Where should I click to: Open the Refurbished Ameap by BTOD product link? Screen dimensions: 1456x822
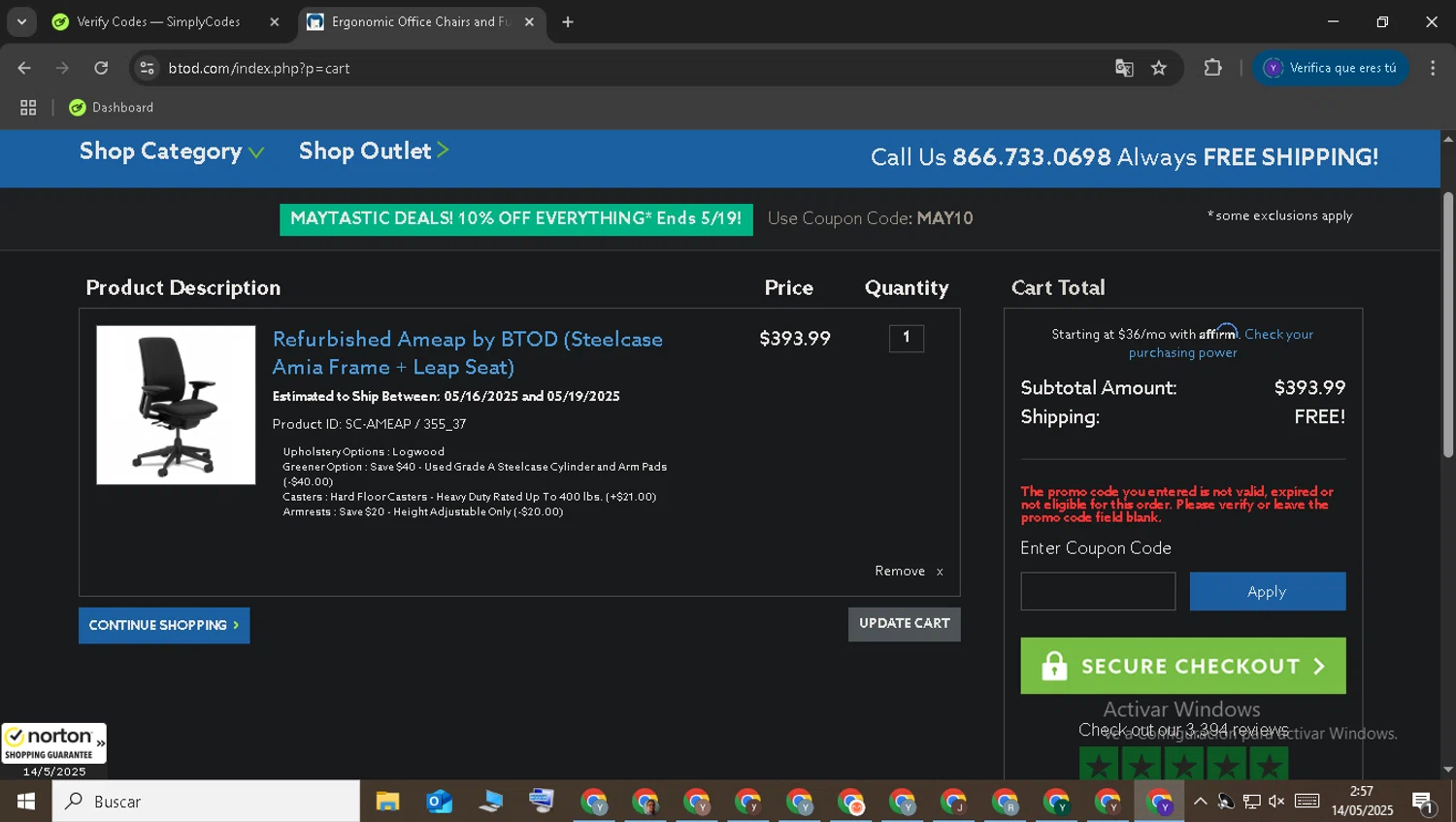467,353
